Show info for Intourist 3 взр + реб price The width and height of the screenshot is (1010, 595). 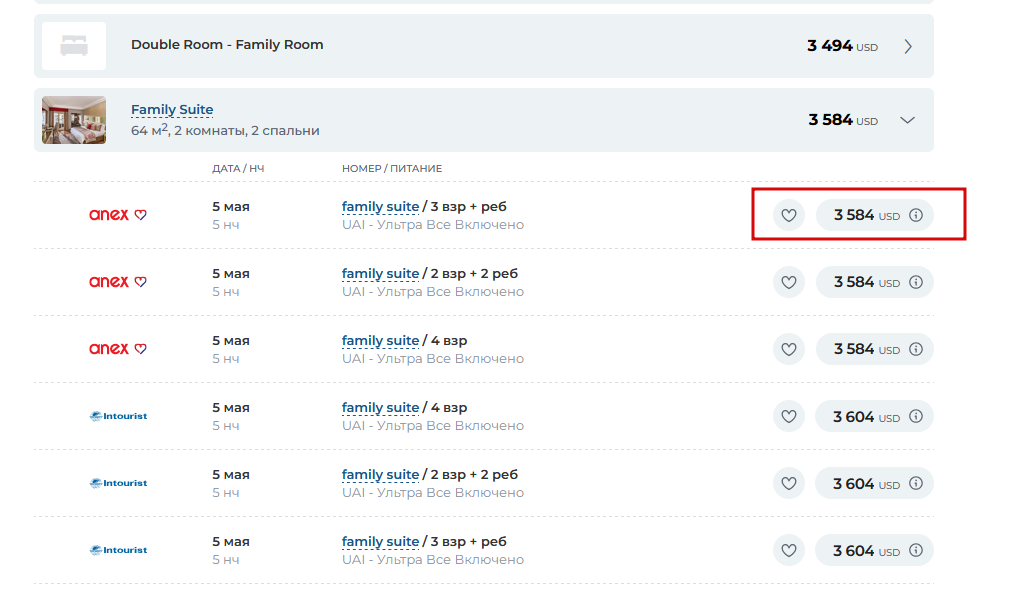(x=916, y=550)
